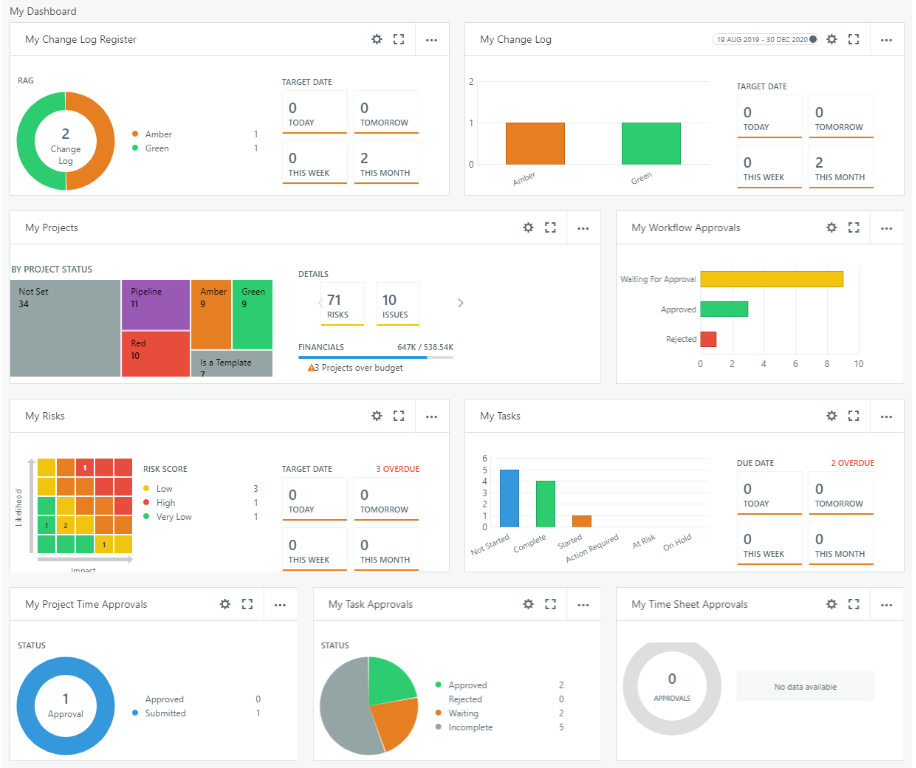916x768 pixels.
Task: Select This Week card in My Tasks
Action: click(769, 543)
